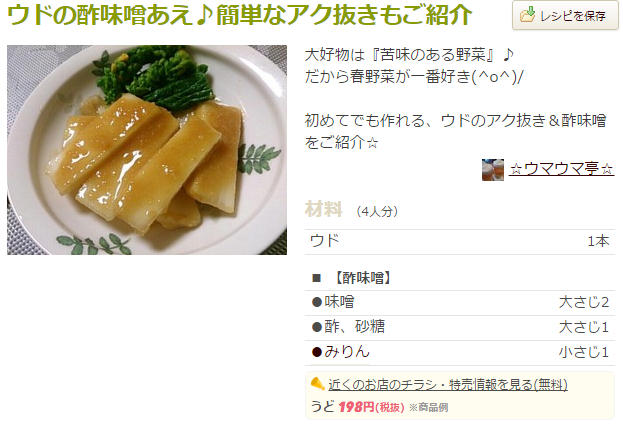Click the square marker before 【酢味噌】
The height and width of the screenshot is (433, 623).
tap(317, 278)
